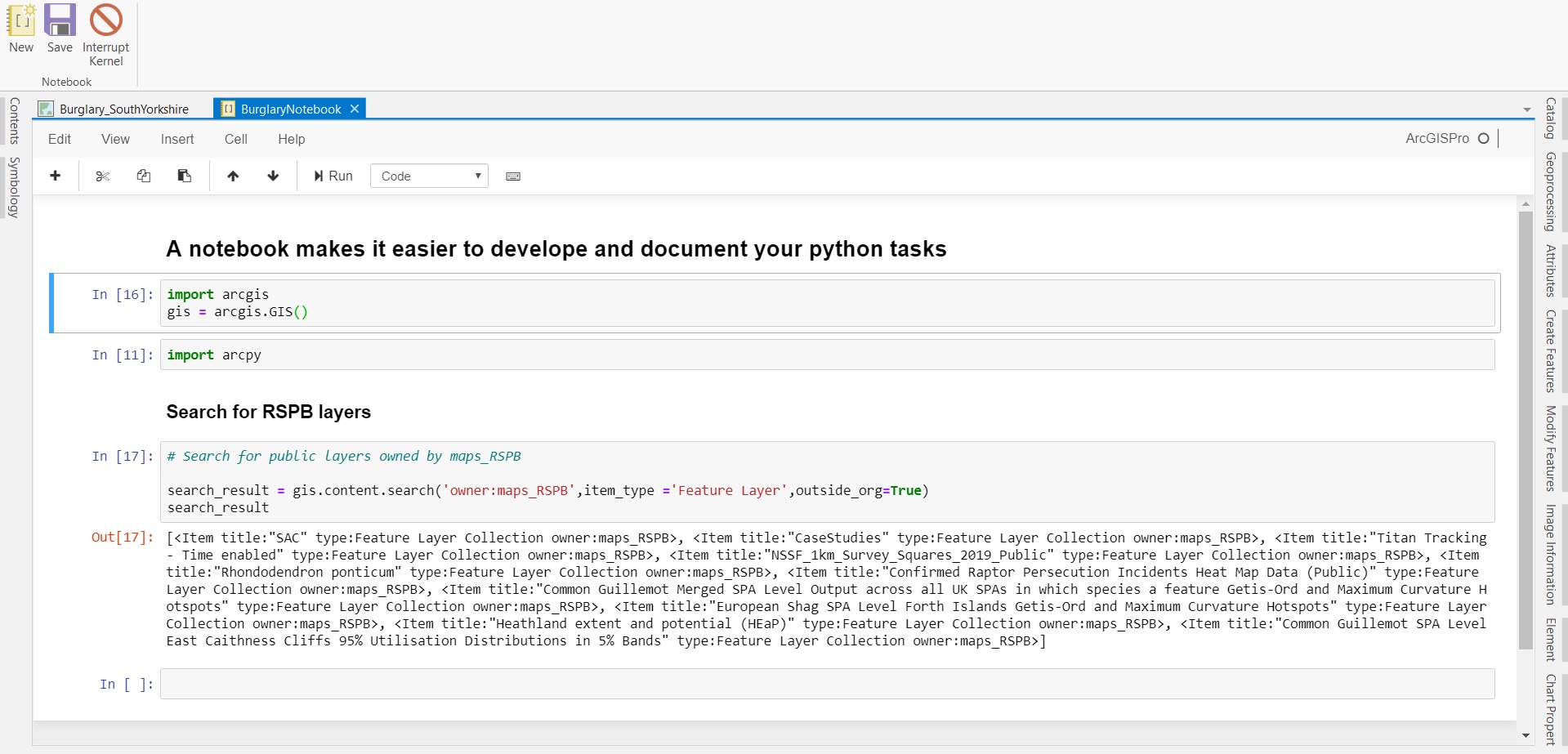Viewport: 1568px width, 754px height.
Task: Open the Modify Features pane
Action: [1550, 448]
